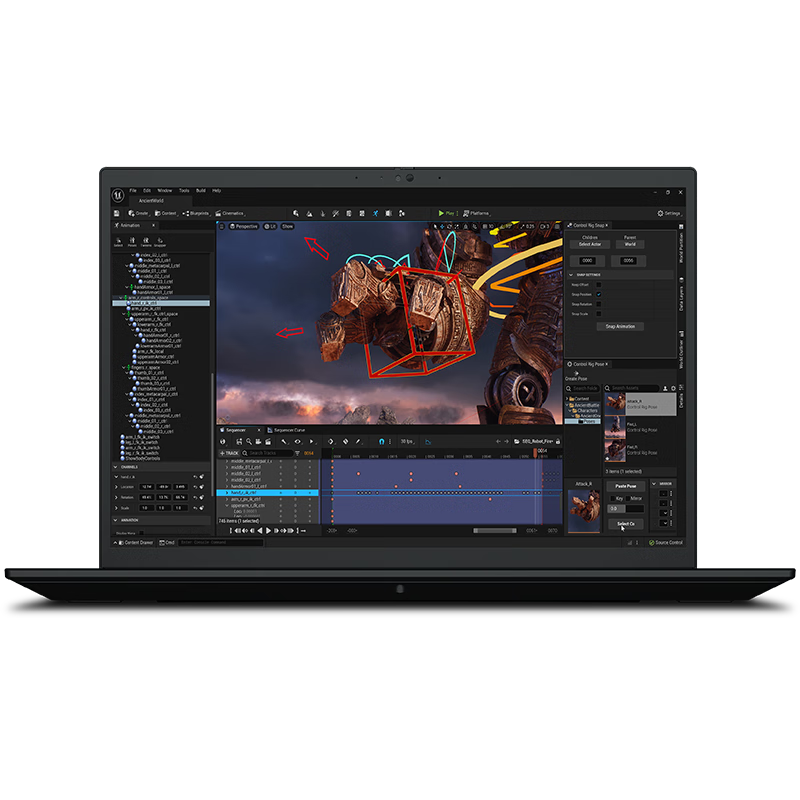Open the Tools menu
The height and width of the screenshot is (800, 800).
(184, 190)
